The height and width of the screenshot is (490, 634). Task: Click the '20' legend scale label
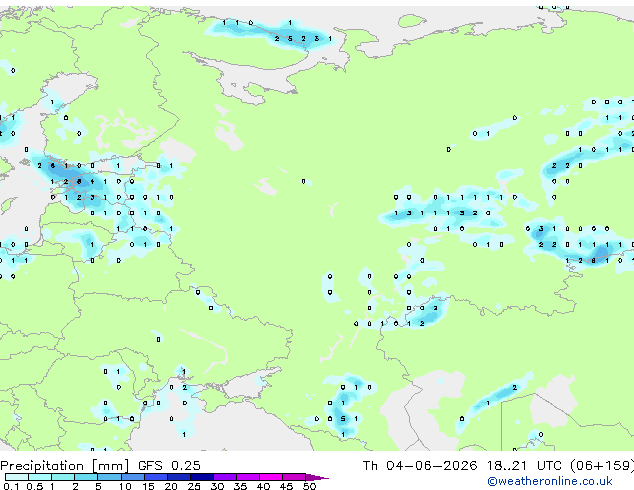click(x=171, y=486)
